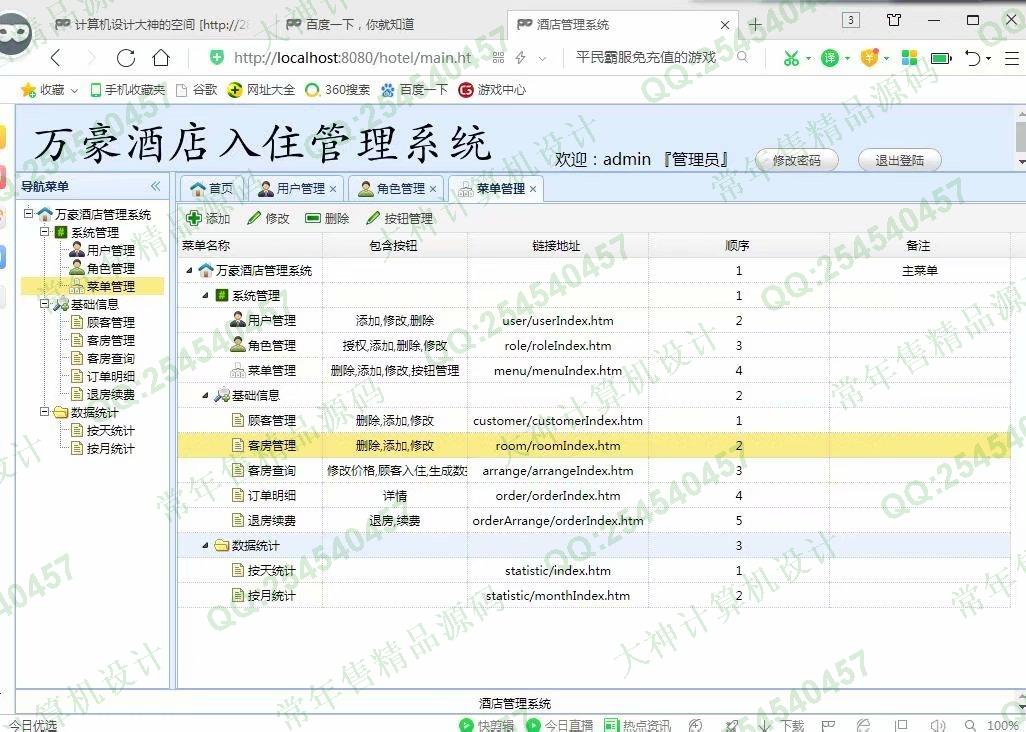Click the 今日直播 status bar item
Screen dimensions: 1026x732
click(559, 725)
